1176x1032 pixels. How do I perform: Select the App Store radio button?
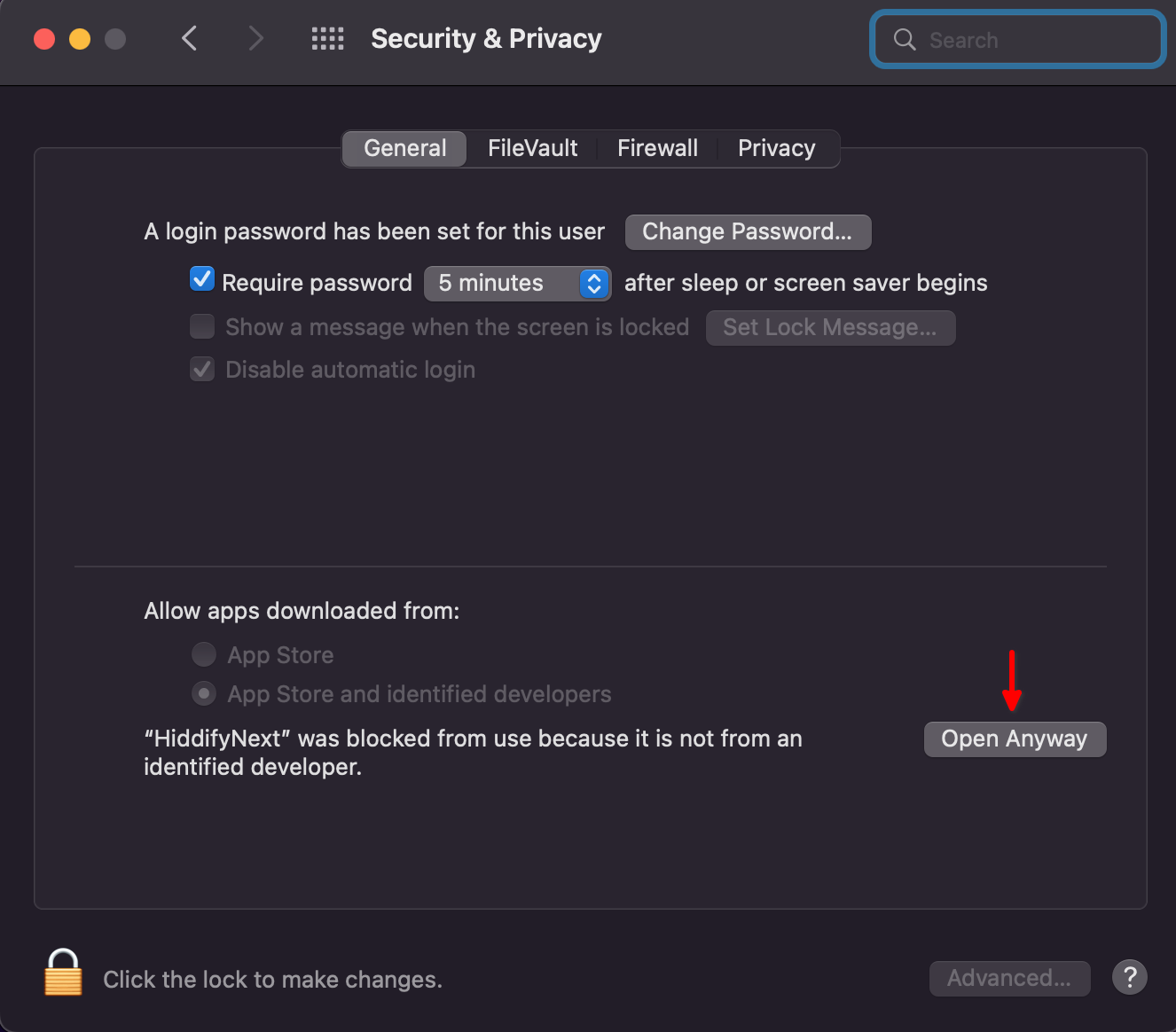click(x=203, y=654)
